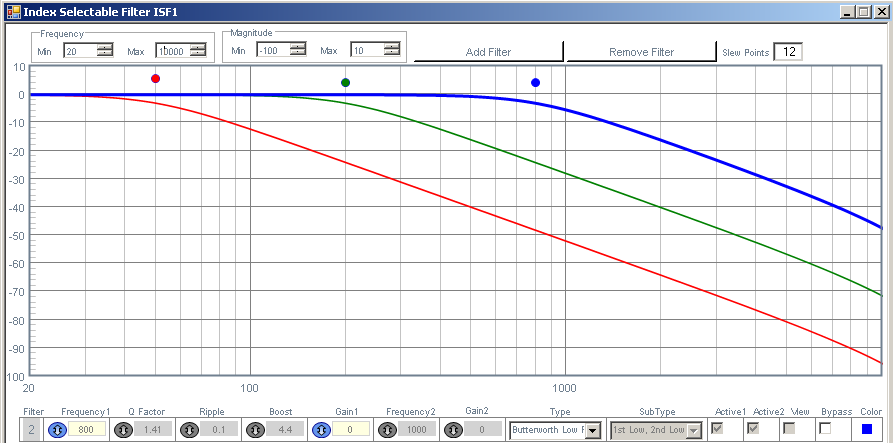This screenshot has height=443, width=893.
Task: Click the Gain1 value field
Action: 351,430
